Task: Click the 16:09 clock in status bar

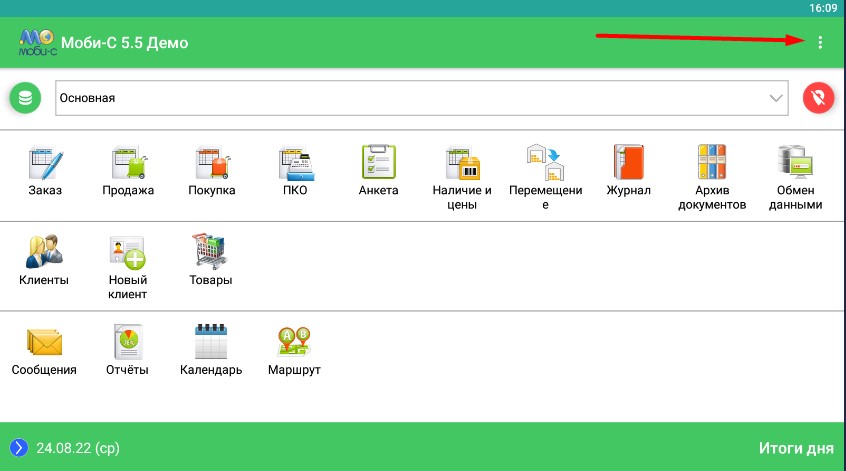Action: tap(823, 8)
